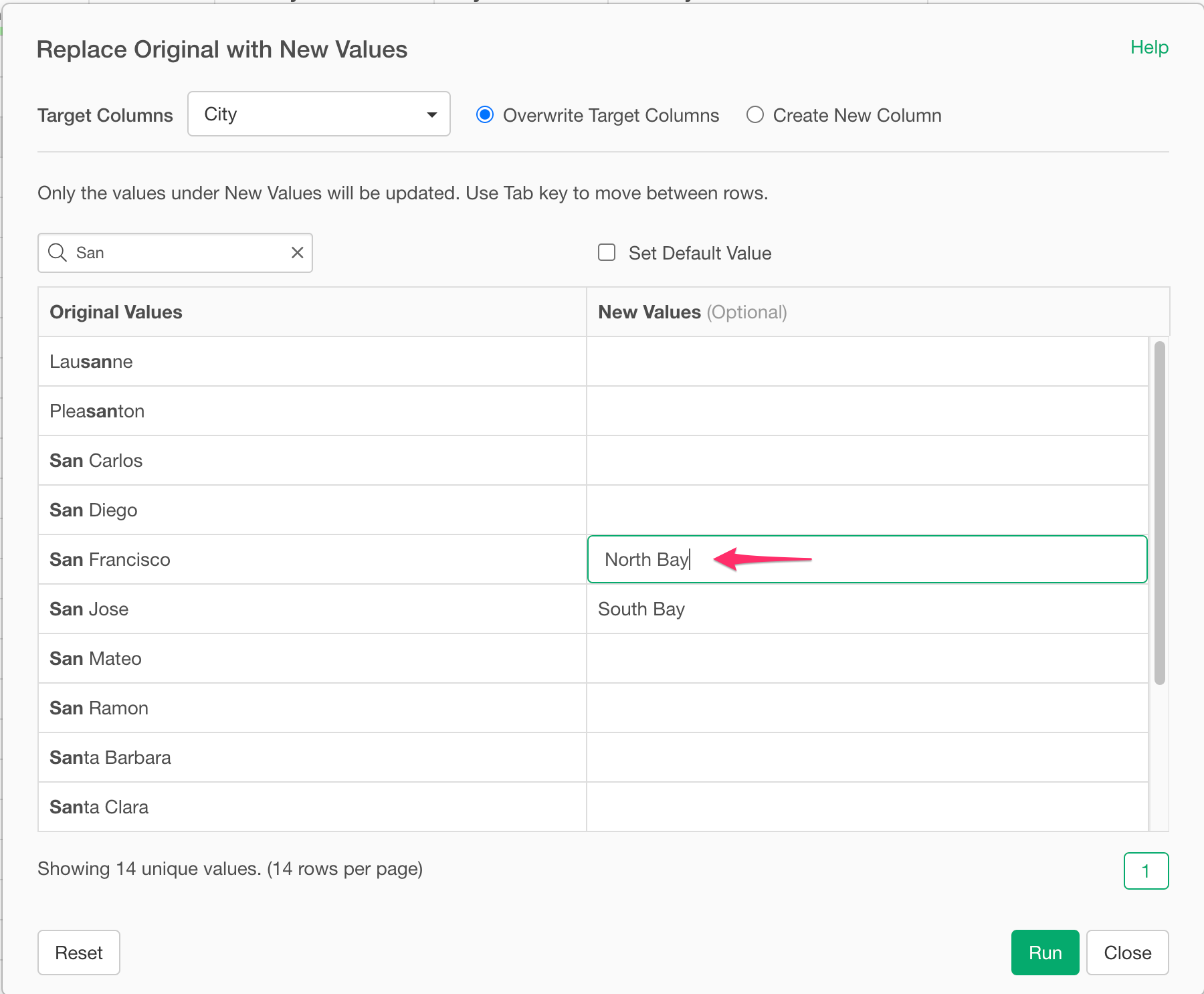Close the replace values dialog

pyautogui.click(x=1127, y=953)
